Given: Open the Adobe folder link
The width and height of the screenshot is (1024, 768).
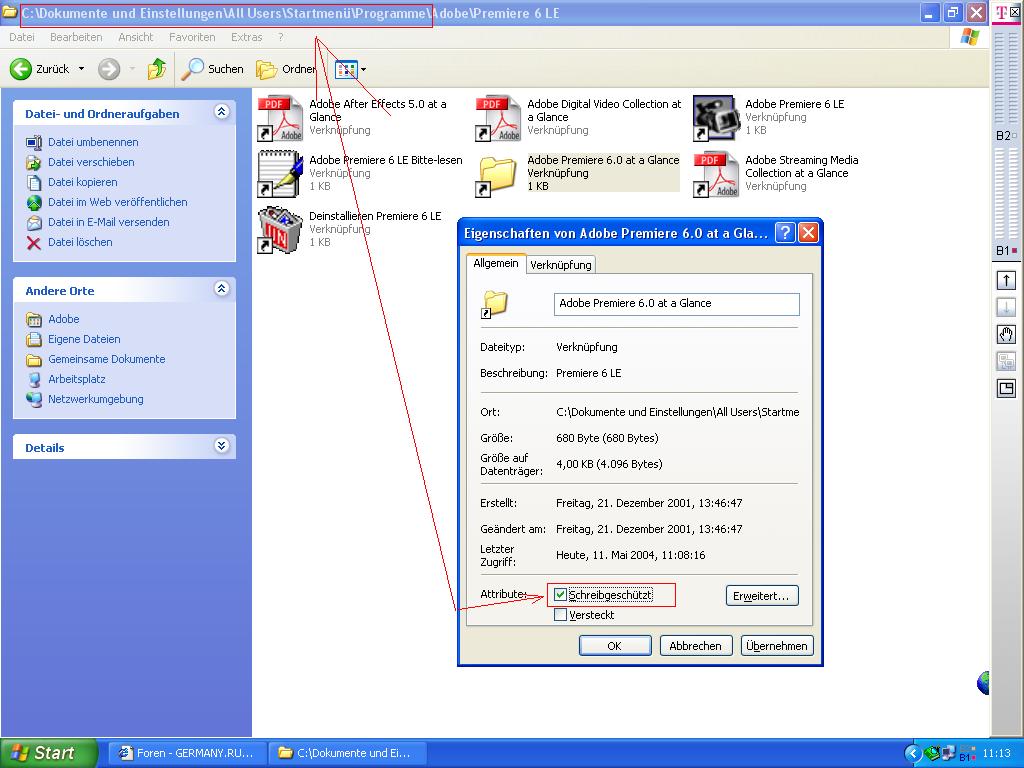Looking at the screenshot, I should [x=64, y=319].
